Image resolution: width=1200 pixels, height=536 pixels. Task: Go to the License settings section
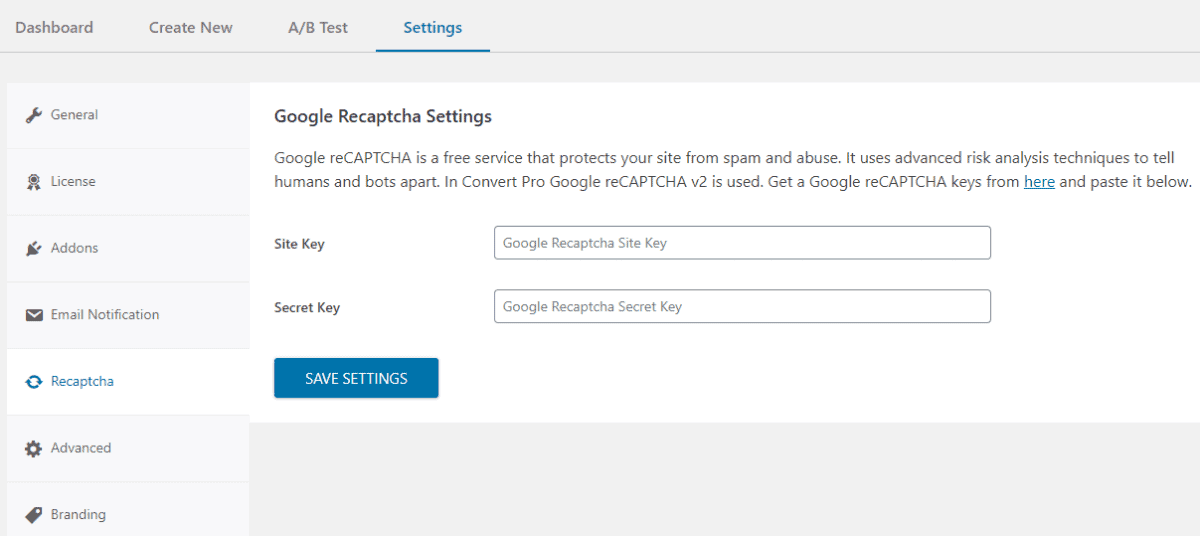pyautogui.click(x=128, y=182)
